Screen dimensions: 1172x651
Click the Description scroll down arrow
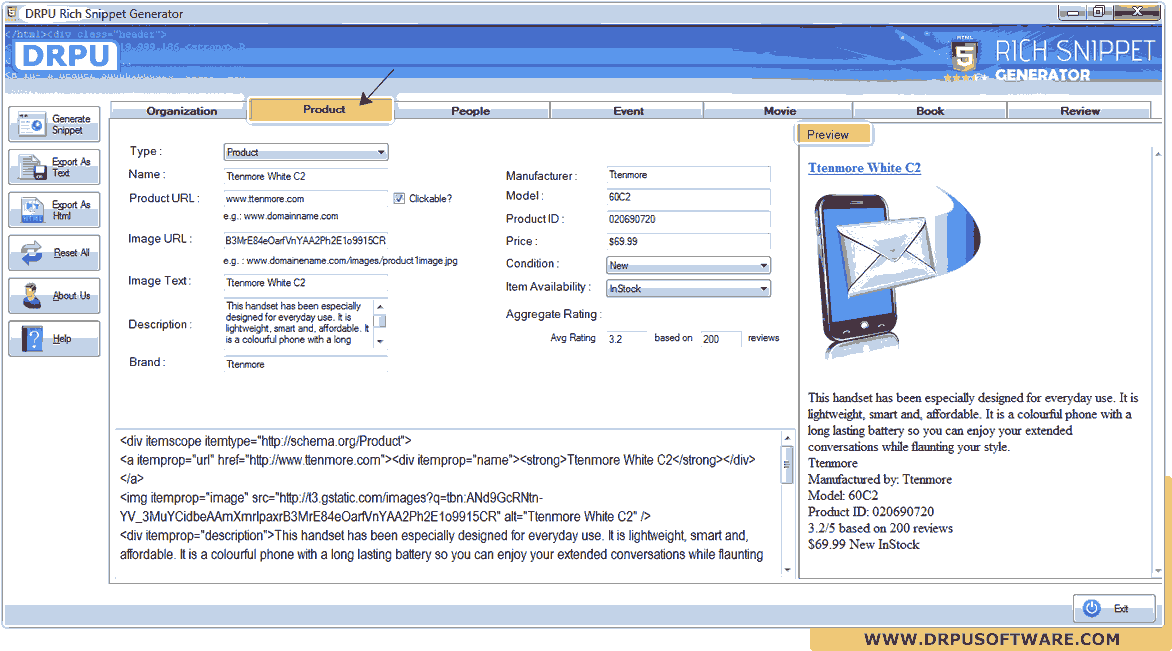[x=380, y=342]
